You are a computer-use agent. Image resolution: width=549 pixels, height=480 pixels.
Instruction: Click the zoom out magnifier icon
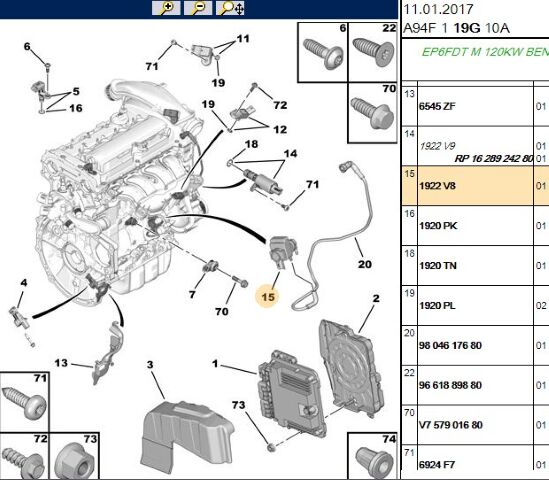click(198, 8)
